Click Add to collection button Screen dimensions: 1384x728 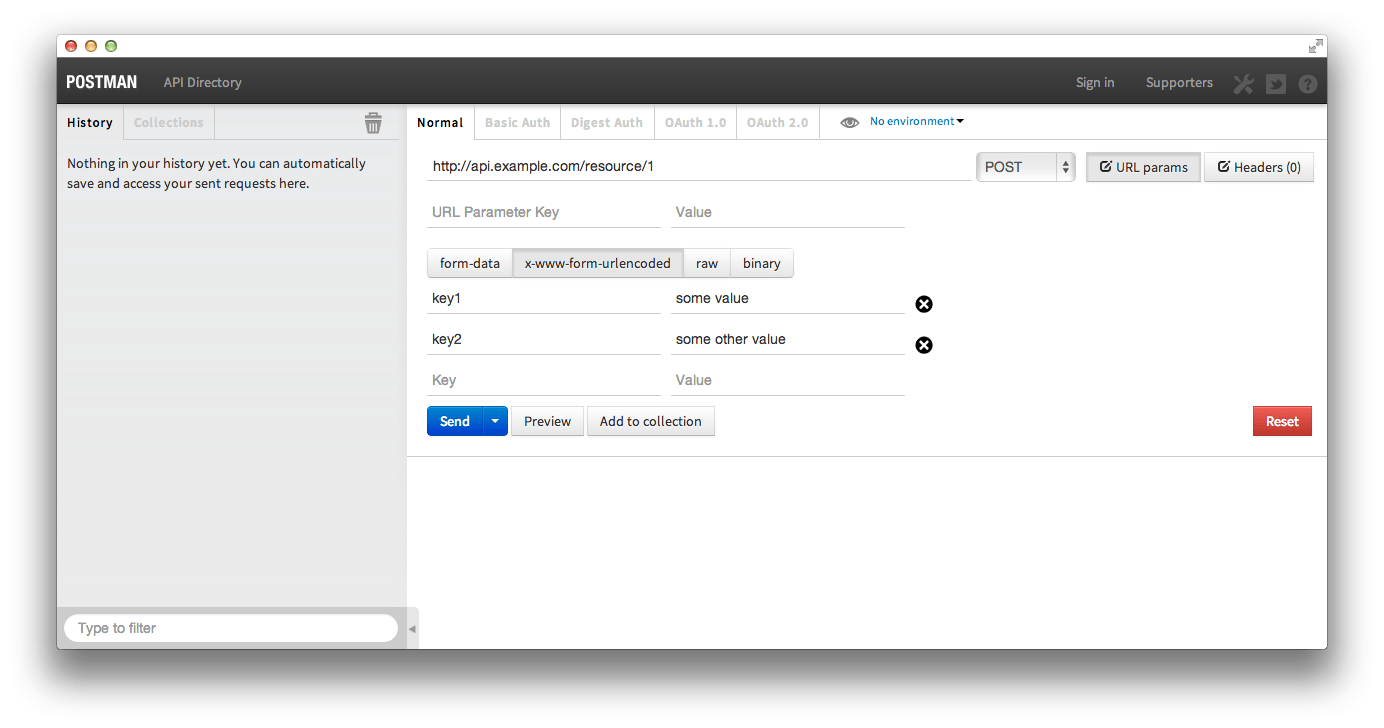click(651, 421)
